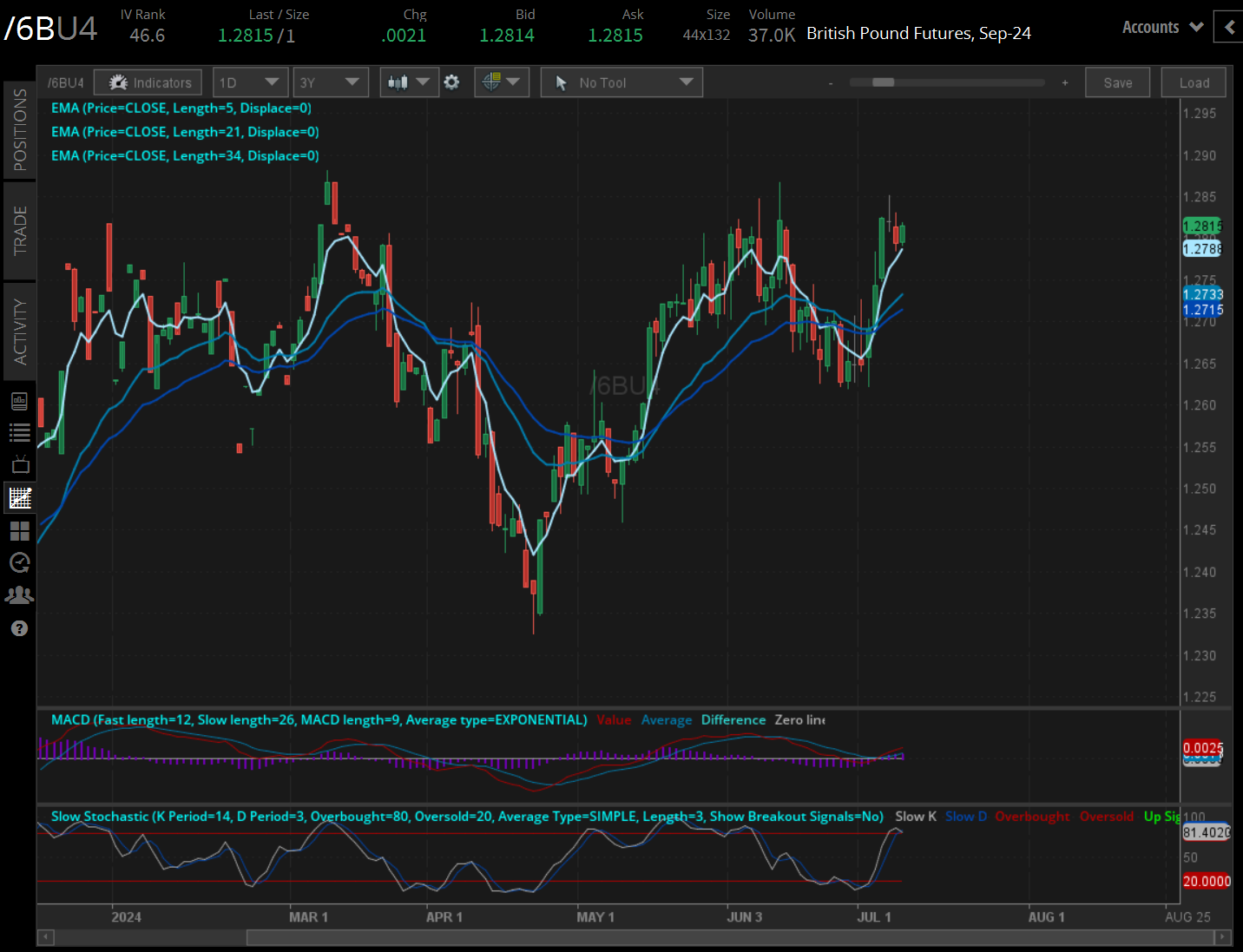Open the No Tool drawing dropdown
This screenshot has width=1243, height=952.
[621, 82]
